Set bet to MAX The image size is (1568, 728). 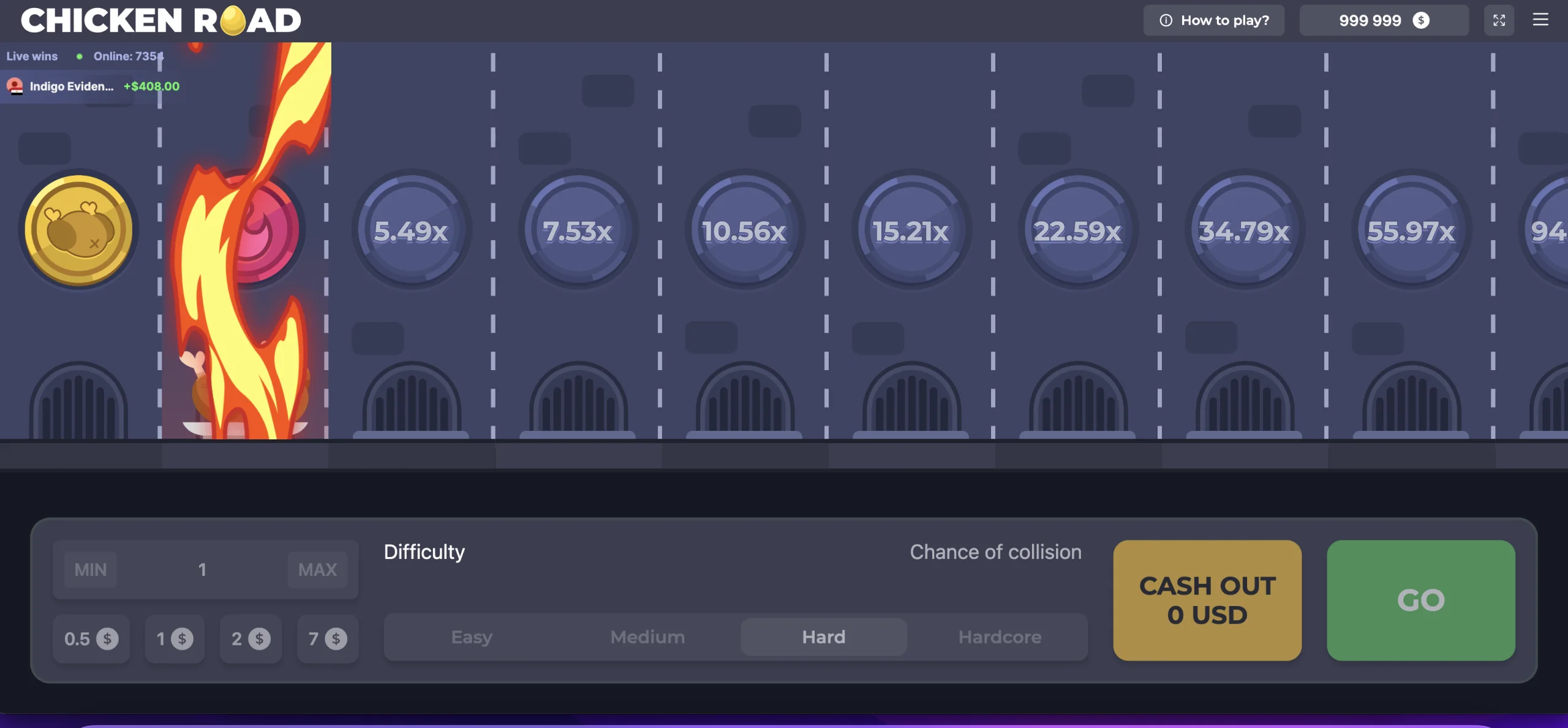click(x=317, y=570)
